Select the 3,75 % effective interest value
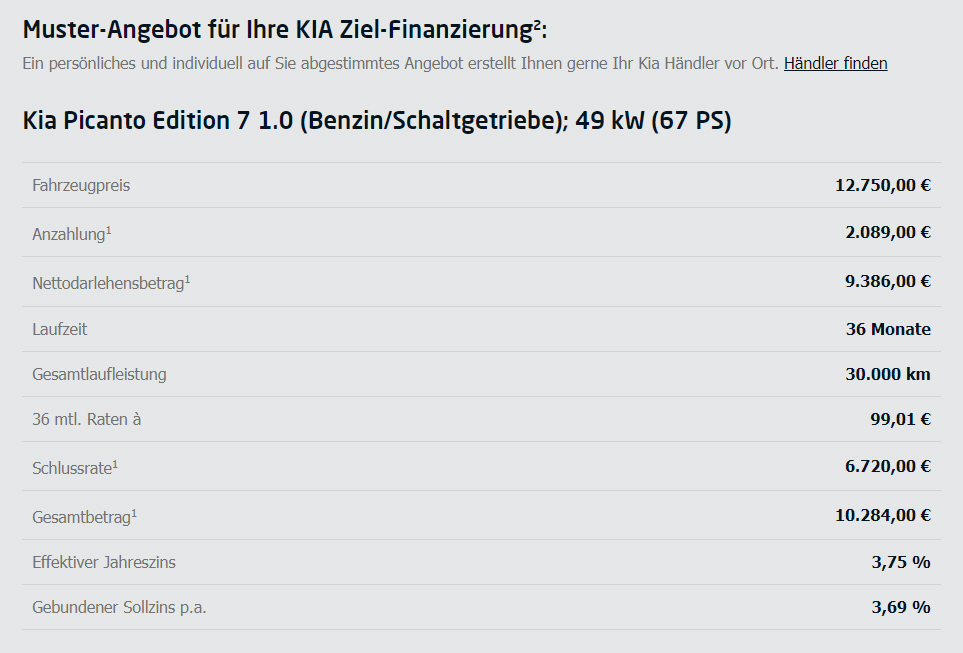 point(901,562)
